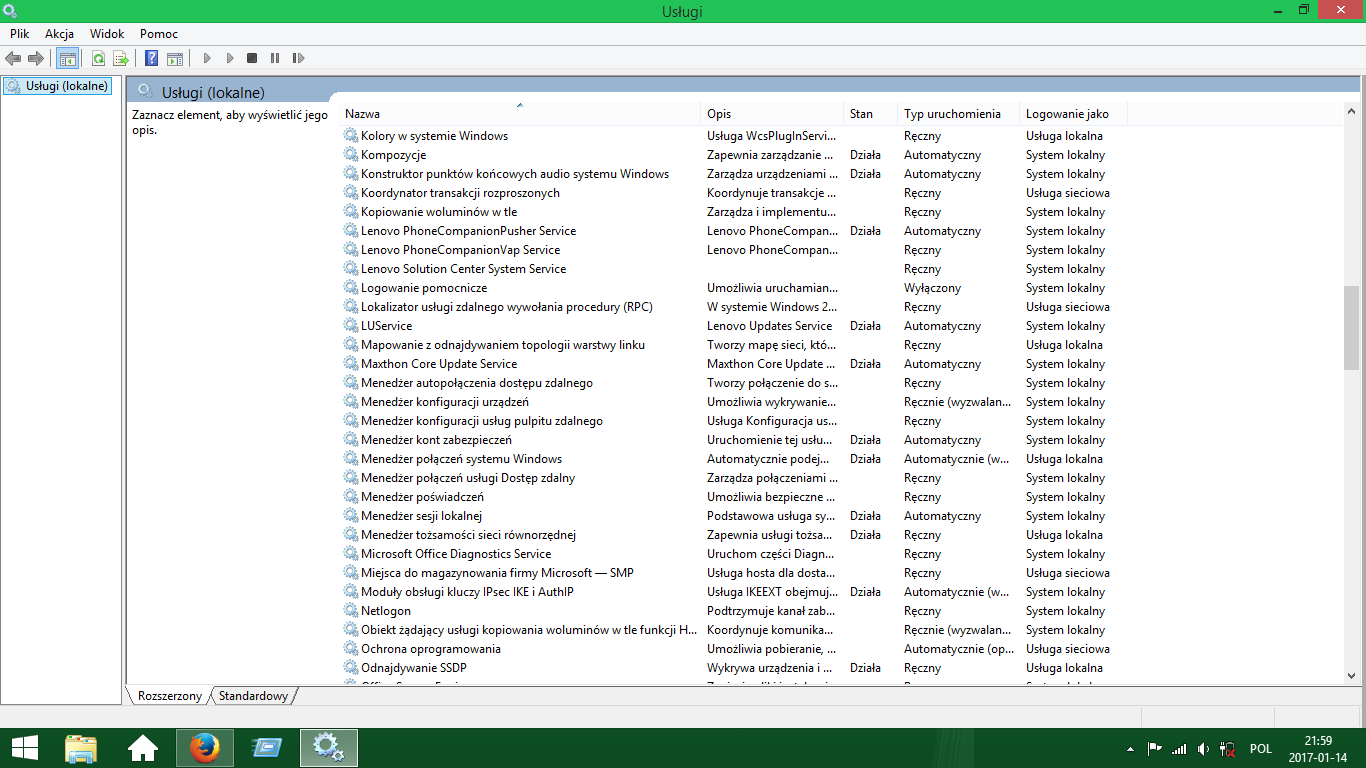Click the Forward arrow in the toolbar
The height and width of the screenshot is (768, 1366).
click(x=36, y=59)
